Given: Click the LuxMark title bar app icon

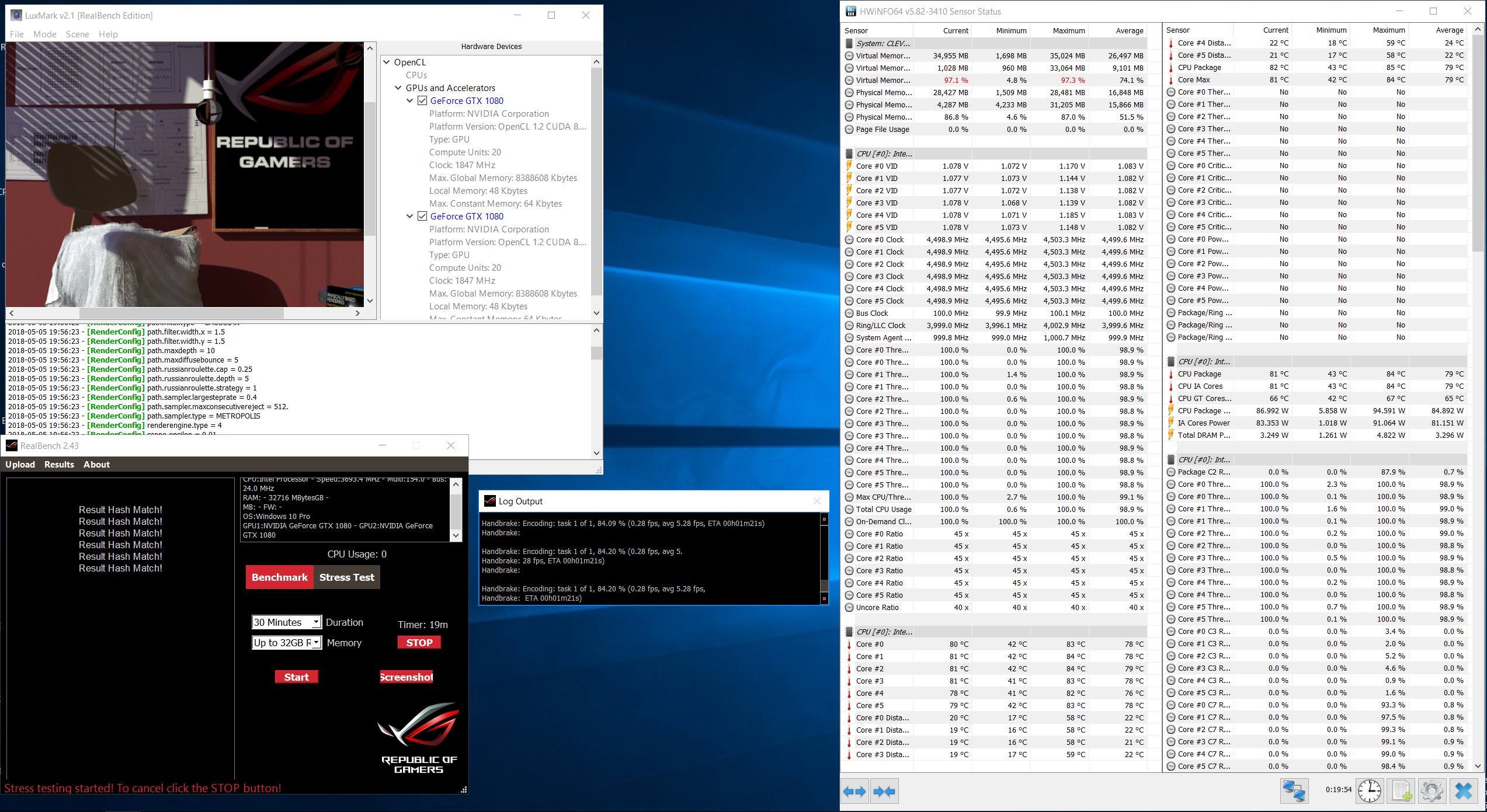Looking at the screenshot, I should [16, 15].
